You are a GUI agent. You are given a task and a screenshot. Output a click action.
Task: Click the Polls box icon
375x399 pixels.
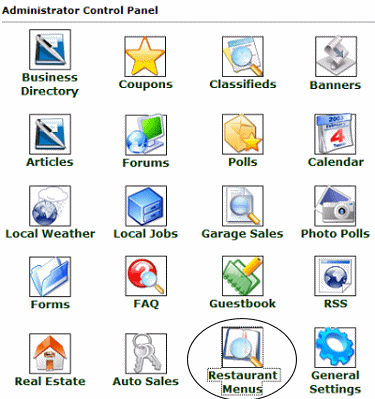point(243,134)
